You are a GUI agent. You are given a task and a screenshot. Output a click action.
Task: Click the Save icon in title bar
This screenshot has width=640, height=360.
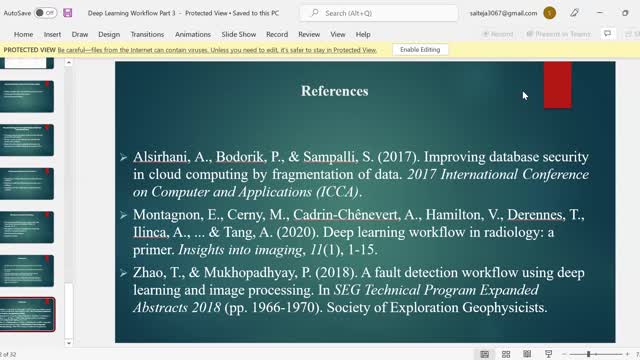[68, 13]
